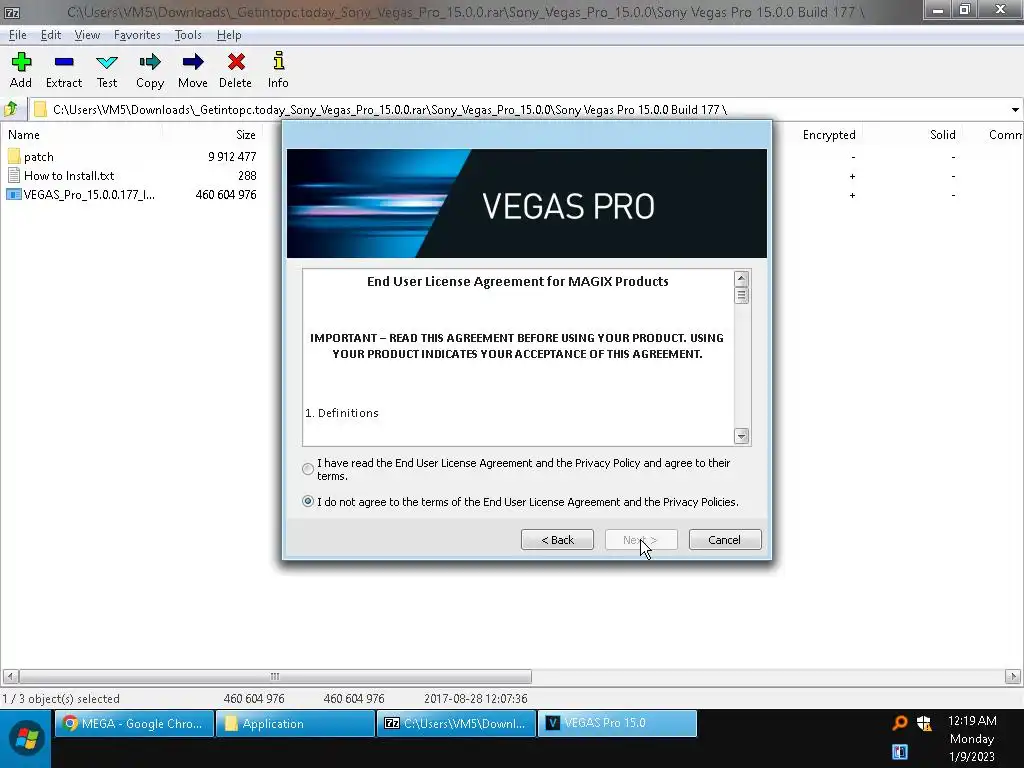Open the Help menu
1024x768 pixels.
click(229, 35)
